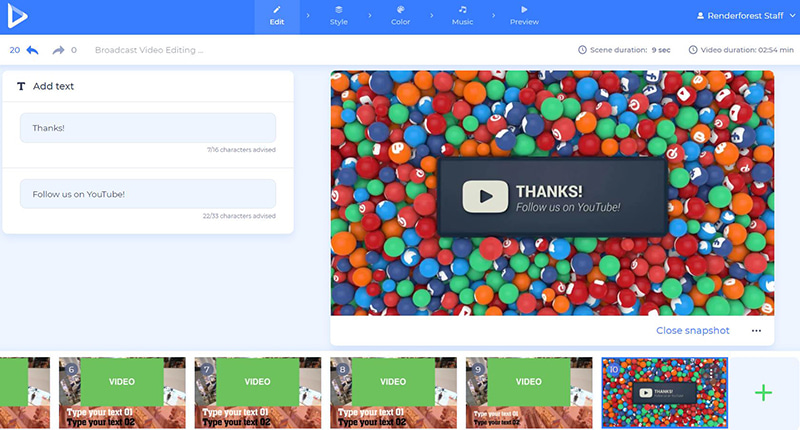
Task: Click the Add text T icon
Action: tap(21, 86)
